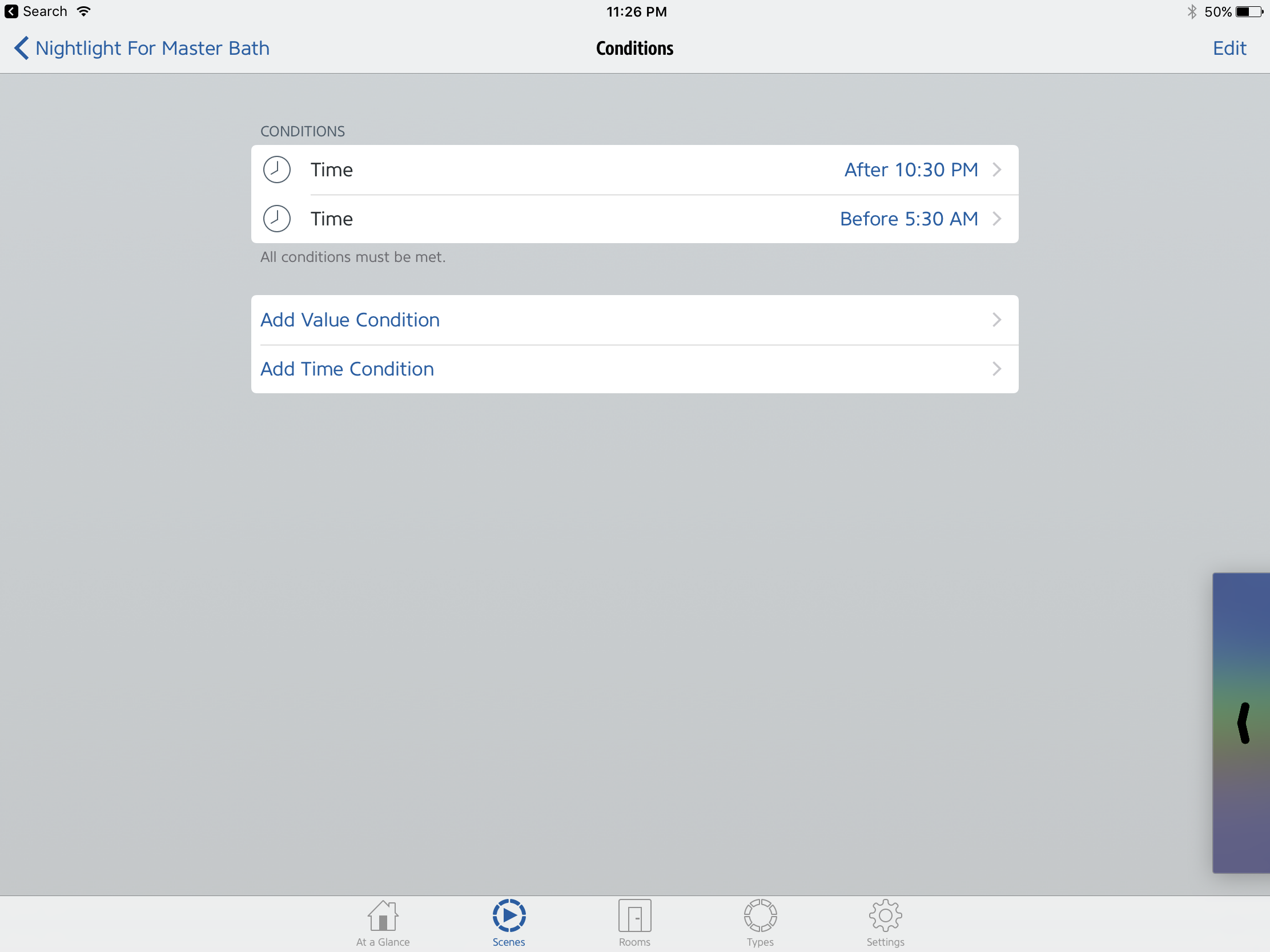Image resolution: width=1270 pixels, height=952 pixels.
Task: Tap Add Time Condition
Action: 634,369
